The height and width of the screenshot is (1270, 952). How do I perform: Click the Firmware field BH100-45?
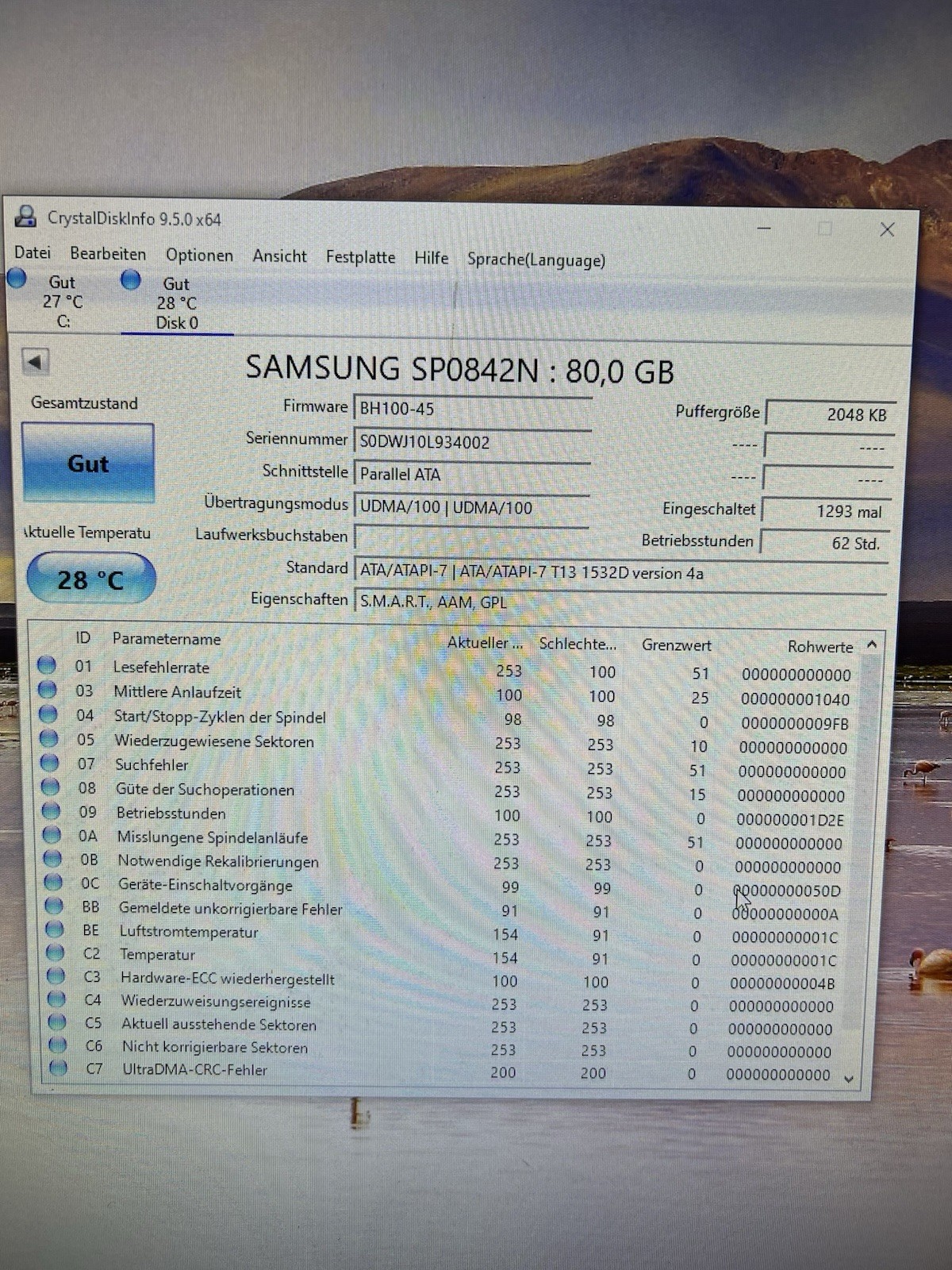coord(472,408)
